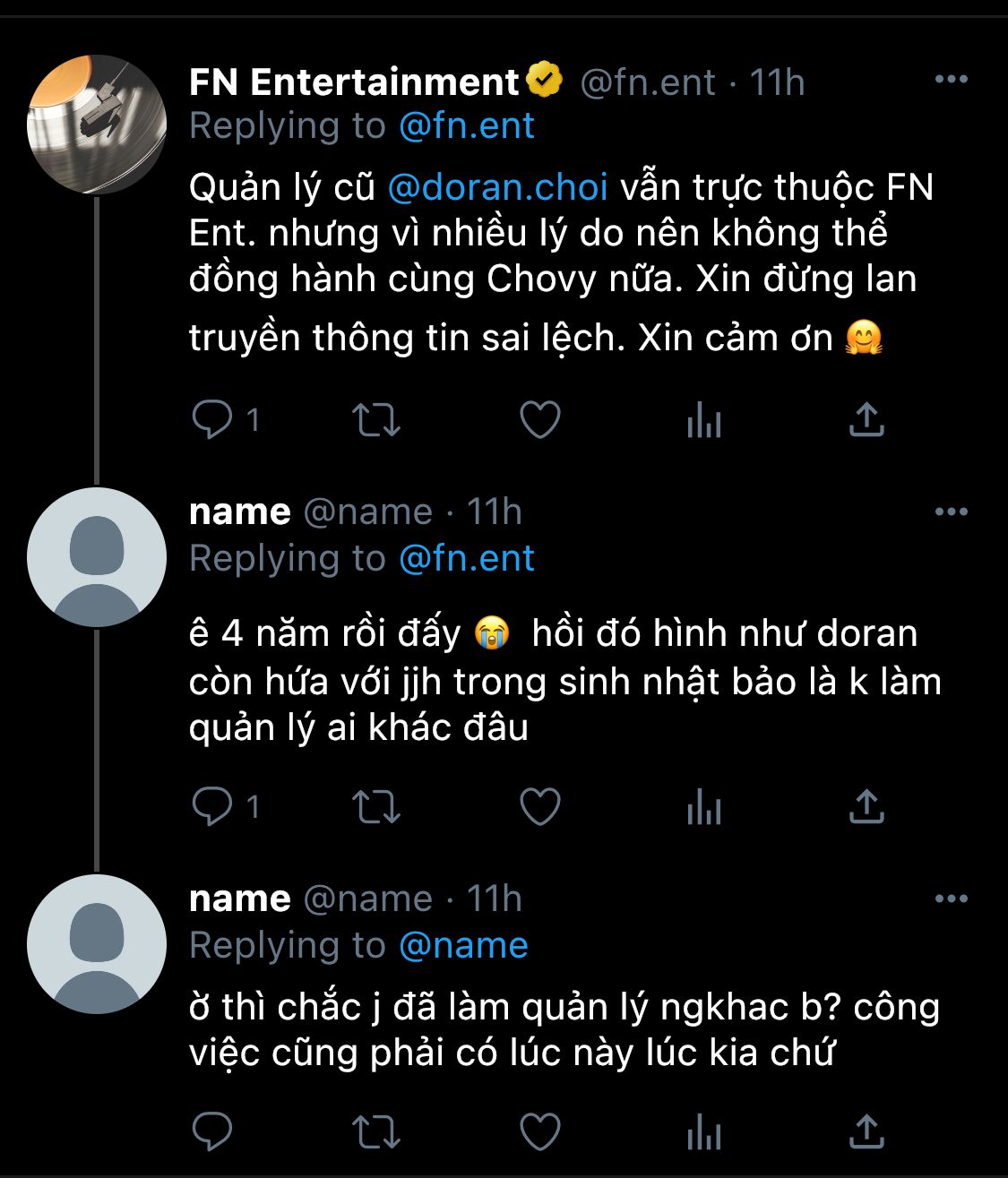Open the @name link in last reply
1008x1178 pixels.
click(x=463, y=945)
